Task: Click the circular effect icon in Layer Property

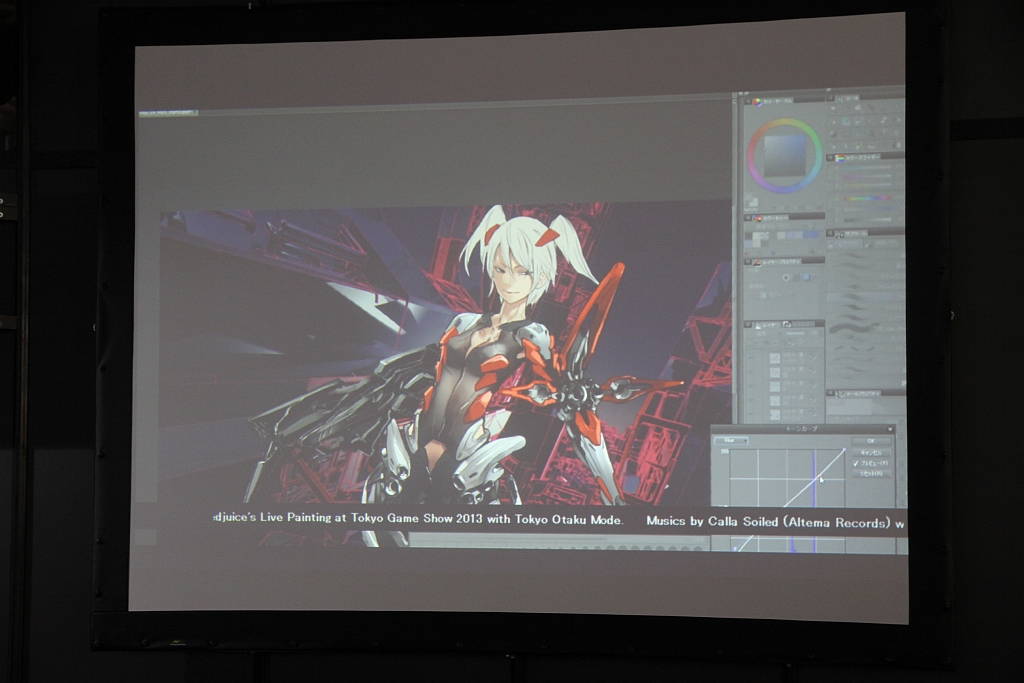Action: click(x=786, y=278)
